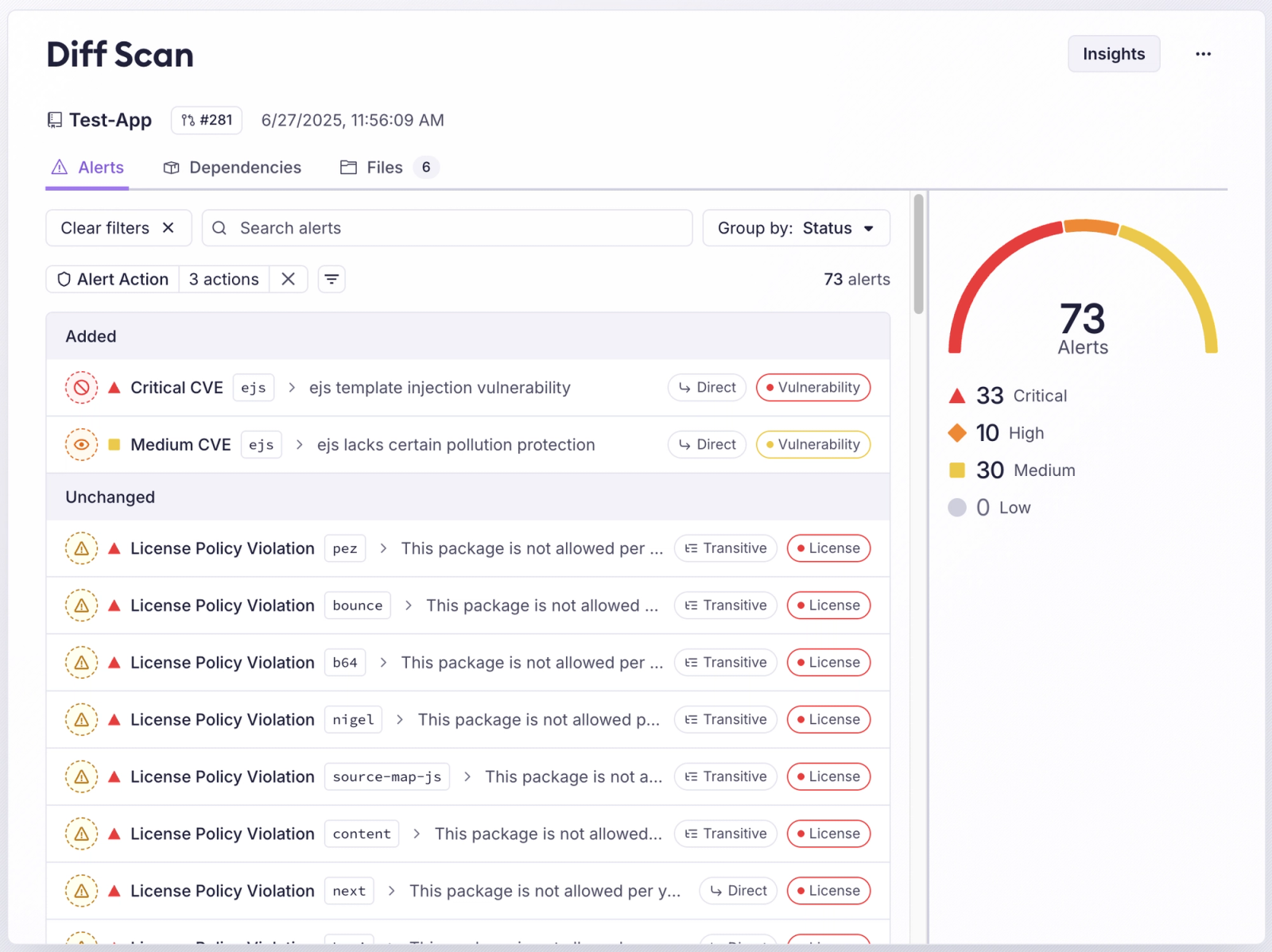Click the bounce package tag

tap(358, 606)
